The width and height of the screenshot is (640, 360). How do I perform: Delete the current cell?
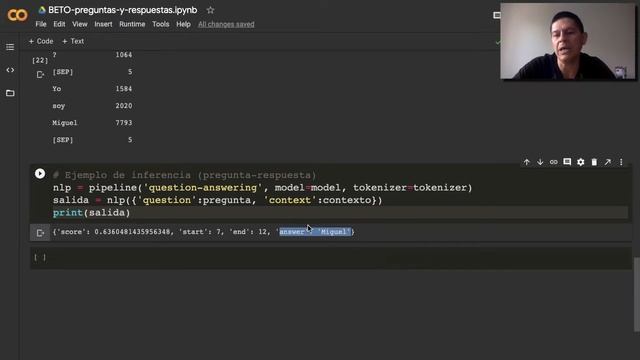[594, 162]
